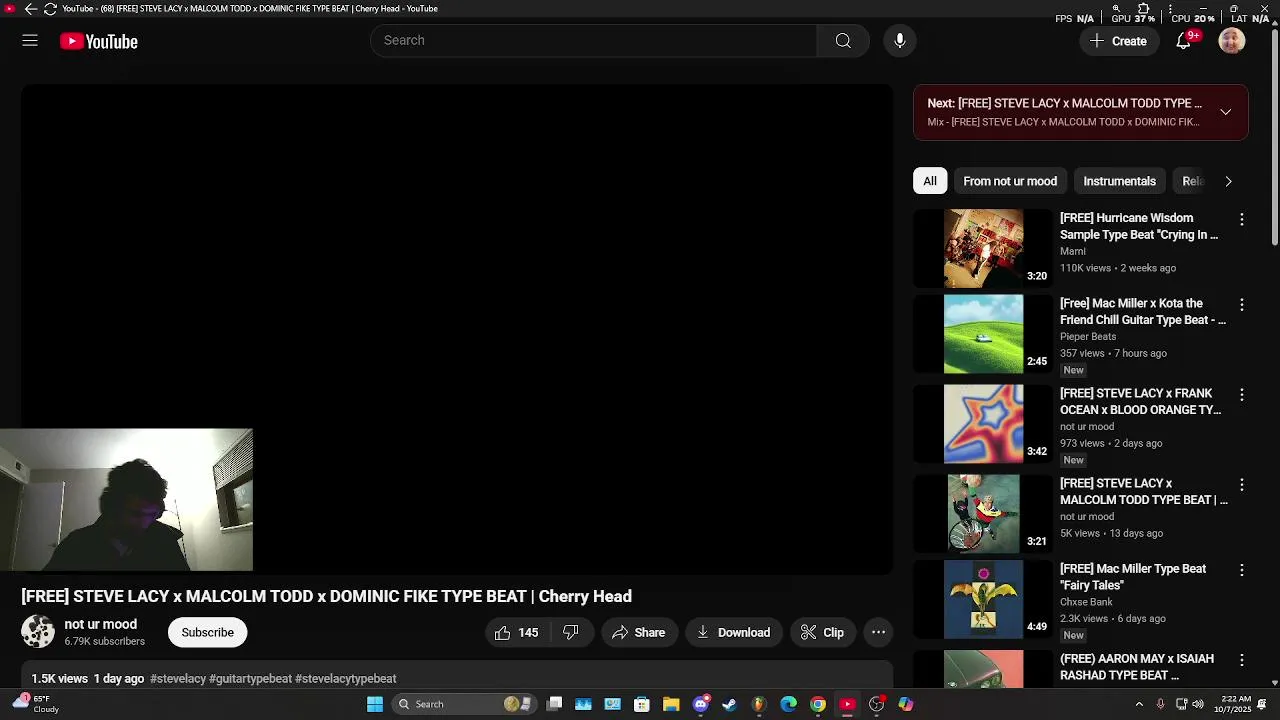Open File Explorer from taskbar
The height and width of the screenshot is (720, 1280).
tap(671, 704)
